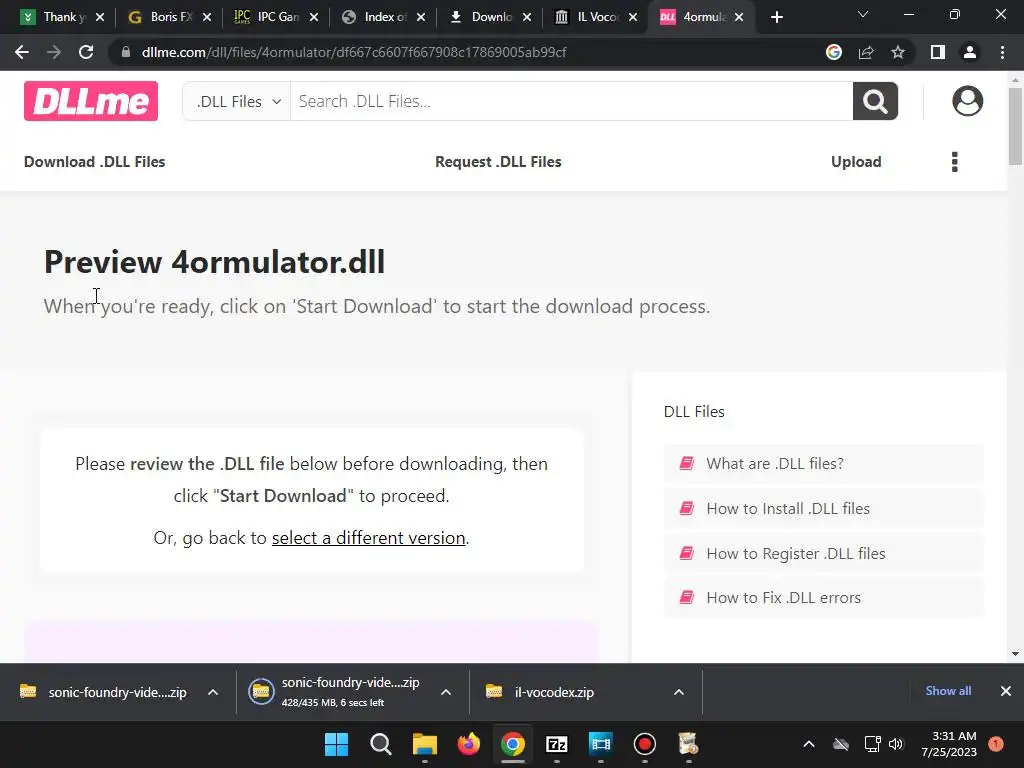The height and width of the screenshot is (768, 1024).
Task: Open How to Fix .DLL errors
Action: click(x=824, y=598)
